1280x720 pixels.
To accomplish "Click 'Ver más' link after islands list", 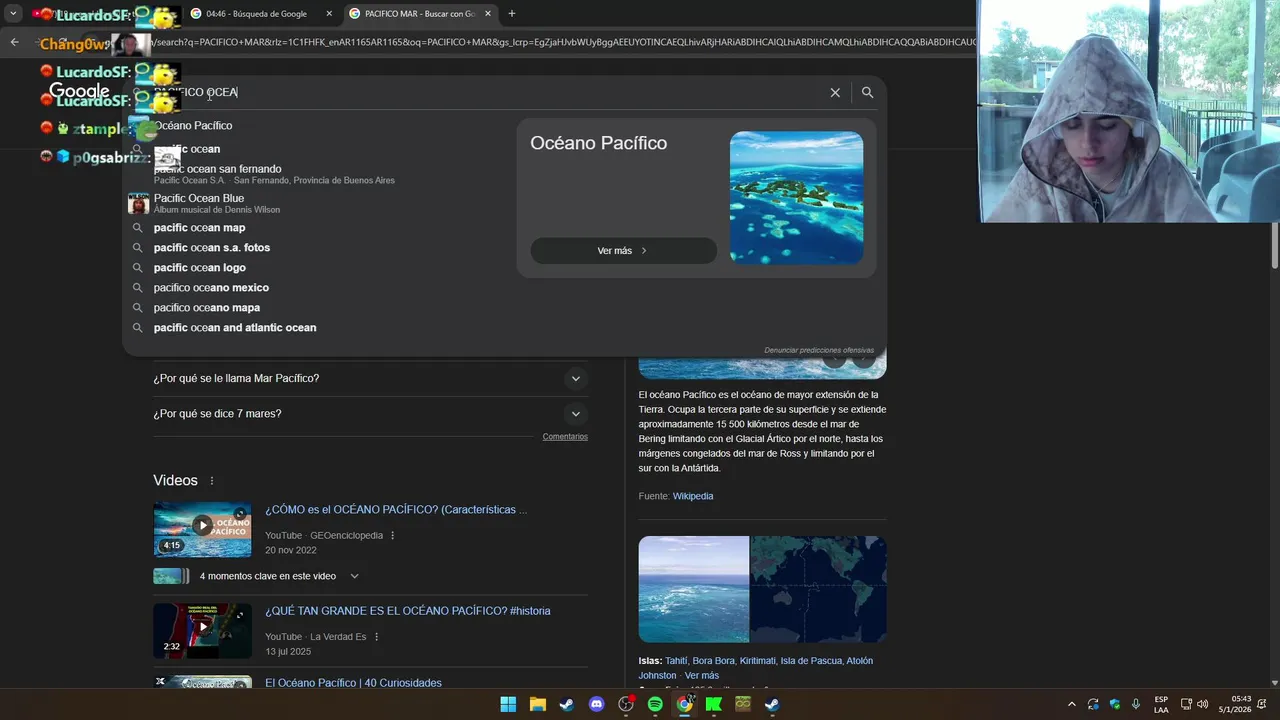I will [x=702, y=676].
